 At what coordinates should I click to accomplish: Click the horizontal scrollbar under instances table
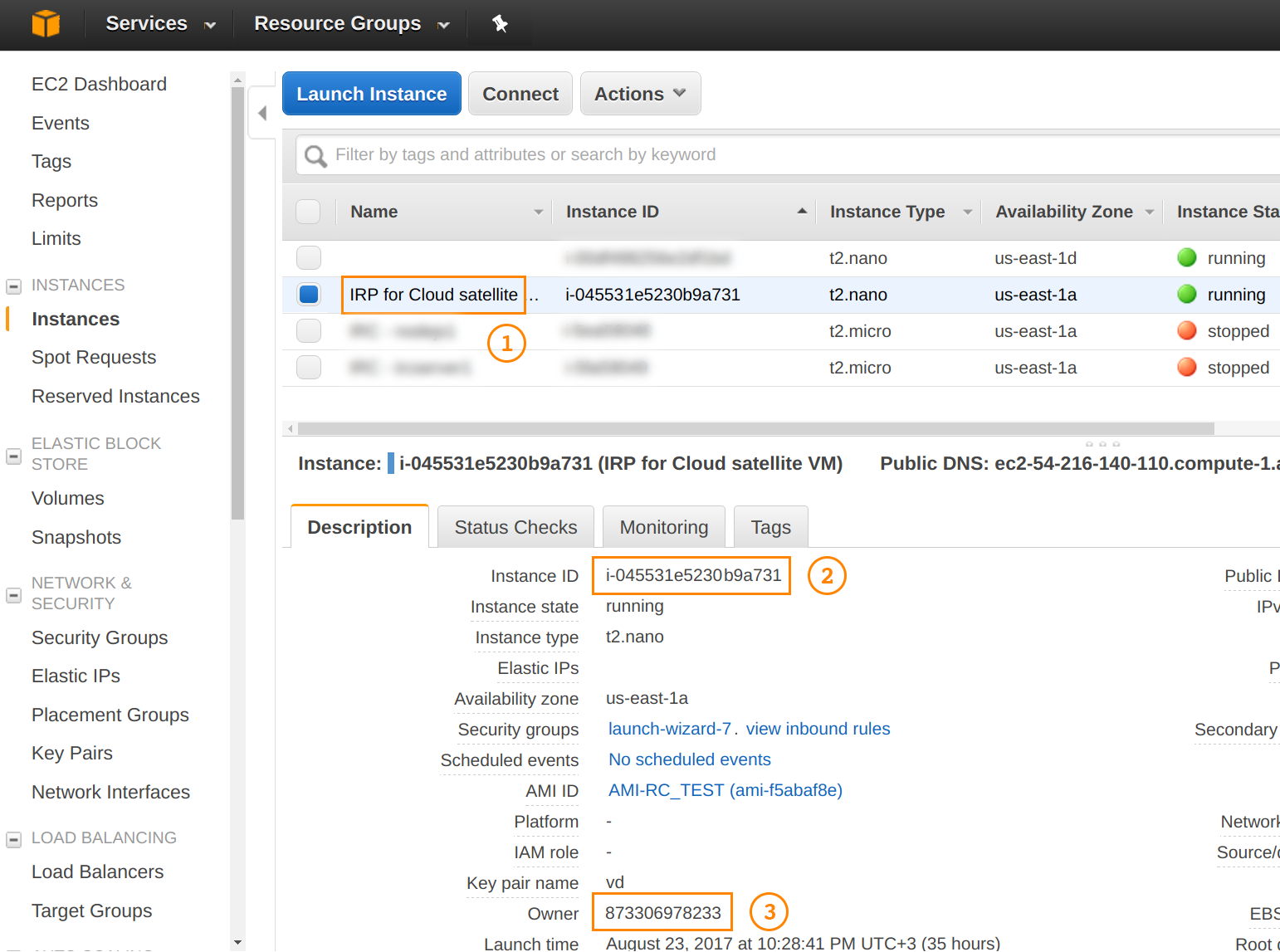[x=755, y=429]
